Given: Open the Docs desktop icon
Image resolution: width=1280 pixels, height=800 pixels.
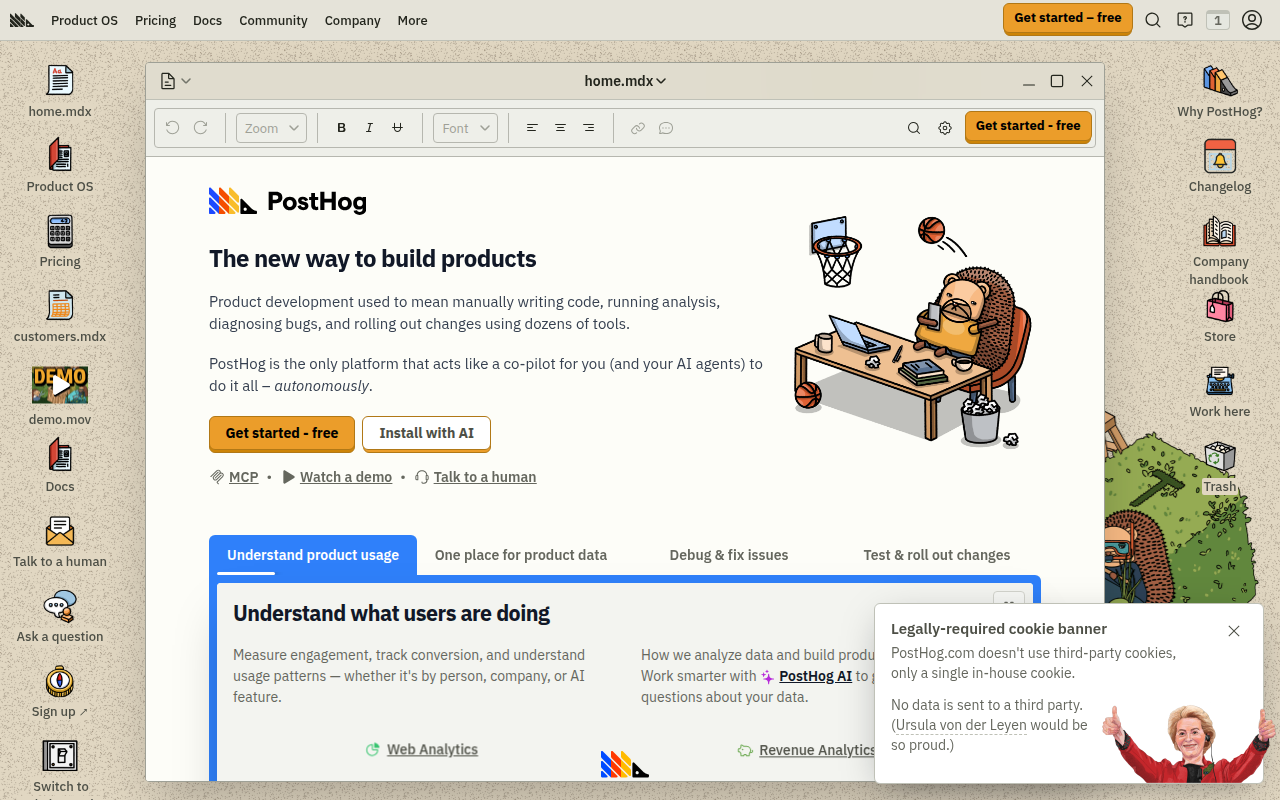Looking at the screenshot, I should click(60, 466).
